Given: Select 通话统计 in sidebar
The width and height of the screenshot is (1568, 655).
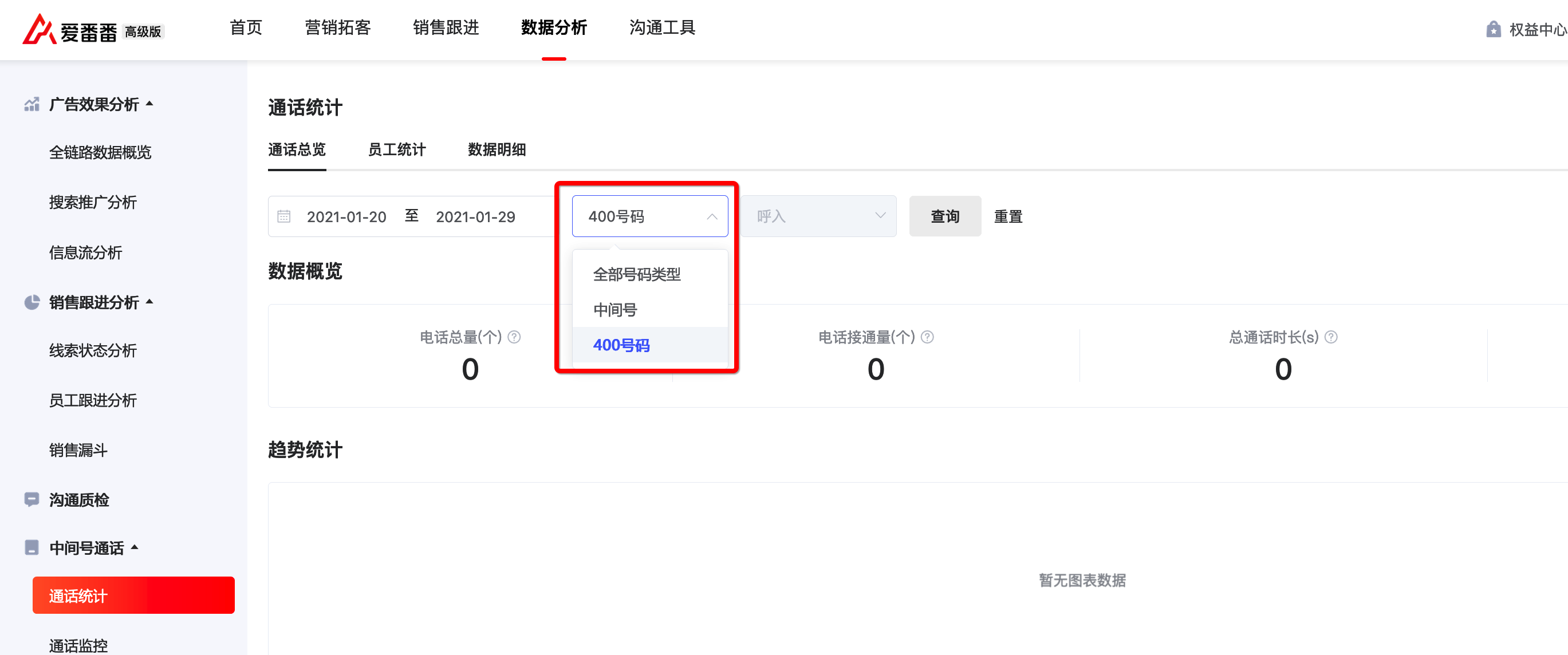Looking at the screenshot, I should (x=133, y=595).
